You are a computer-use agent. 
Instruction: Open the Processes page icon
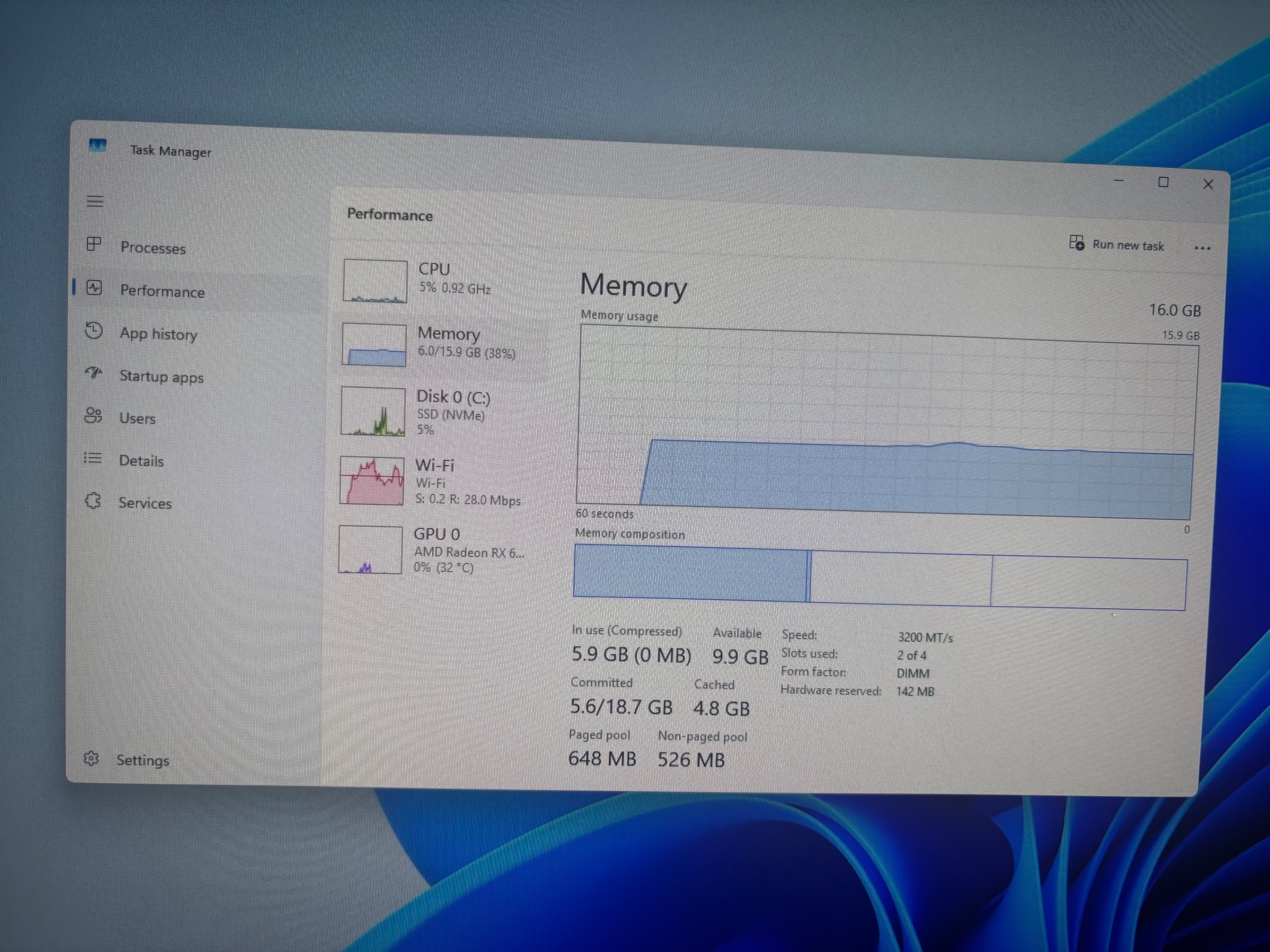[x=94, y=244]
